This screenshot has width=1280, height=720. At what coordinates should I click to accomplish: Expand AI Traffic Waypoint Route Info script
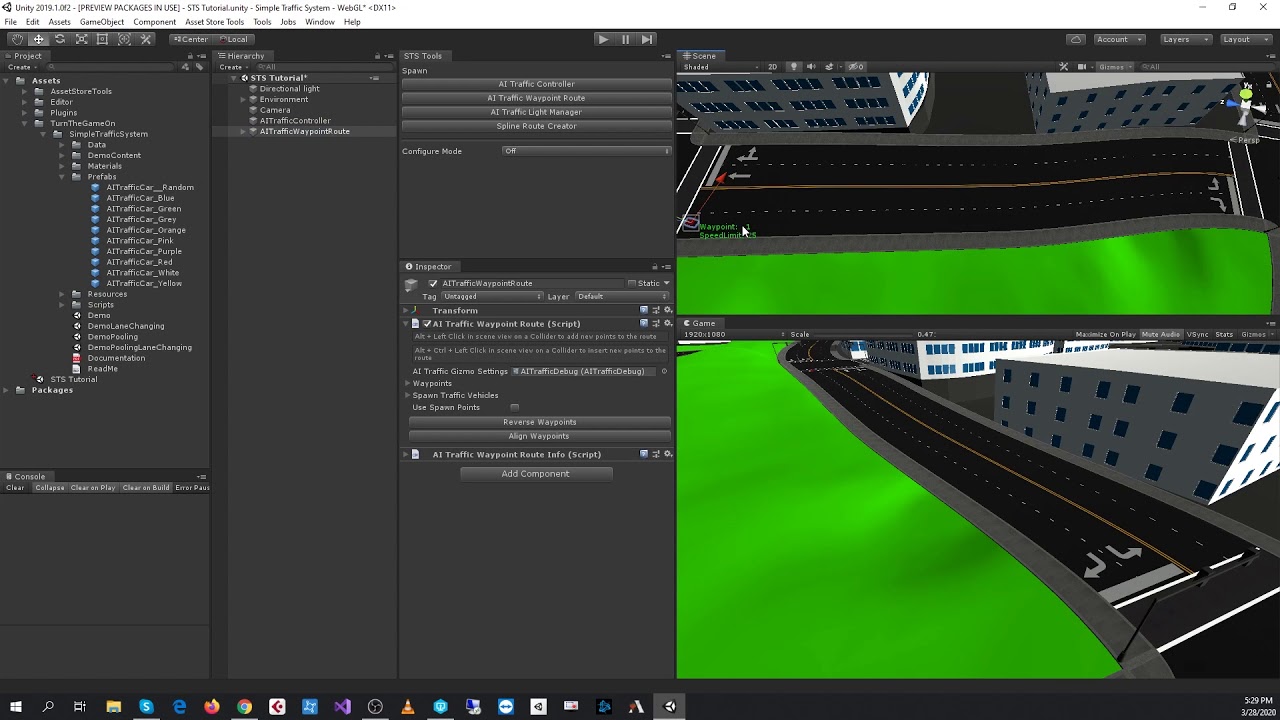coord(407,454)
